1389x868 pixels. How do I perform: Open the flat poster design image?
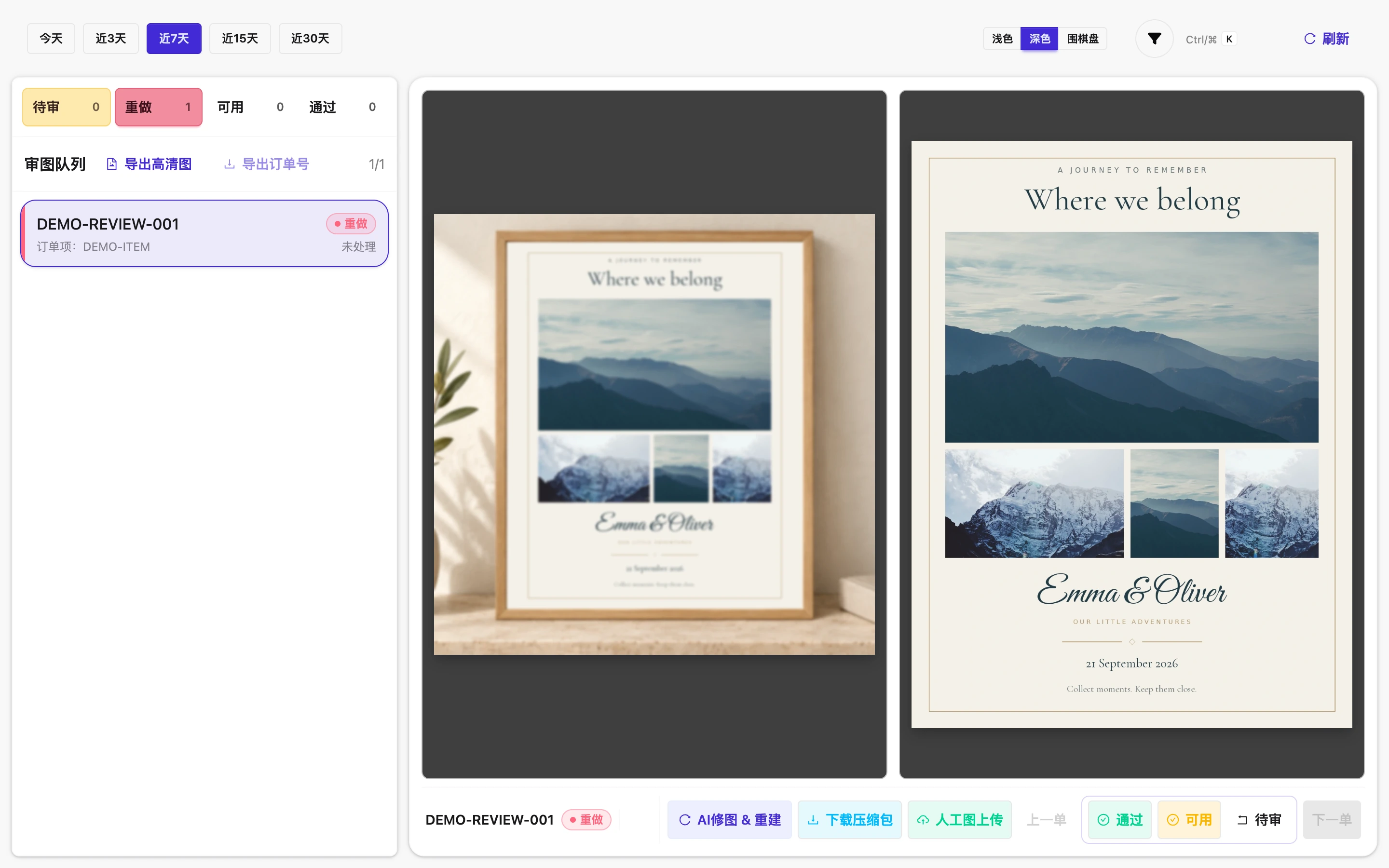1132,434
